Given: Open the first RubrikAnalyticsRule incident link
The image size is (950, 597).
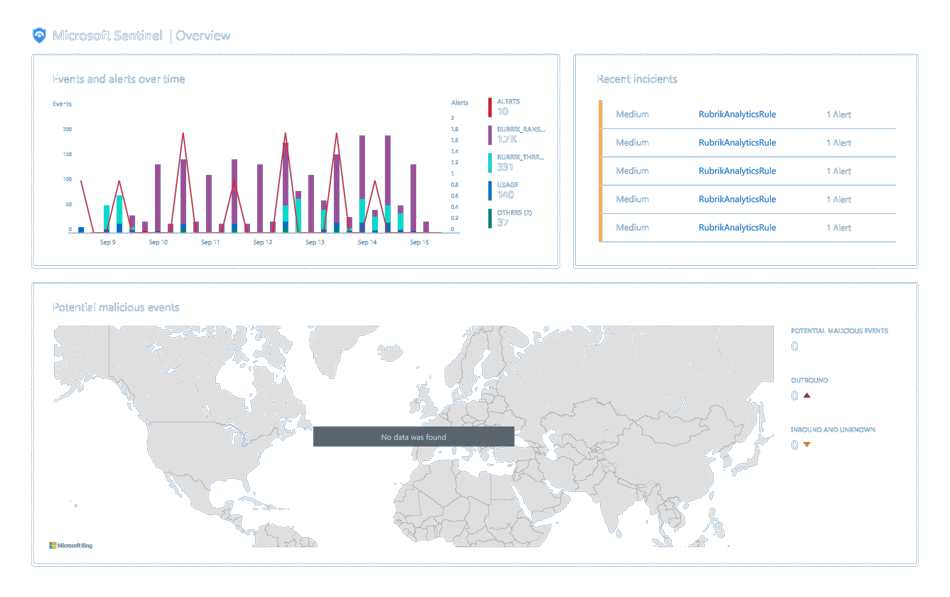Looking at the screenshot, I should coord(737,114).
